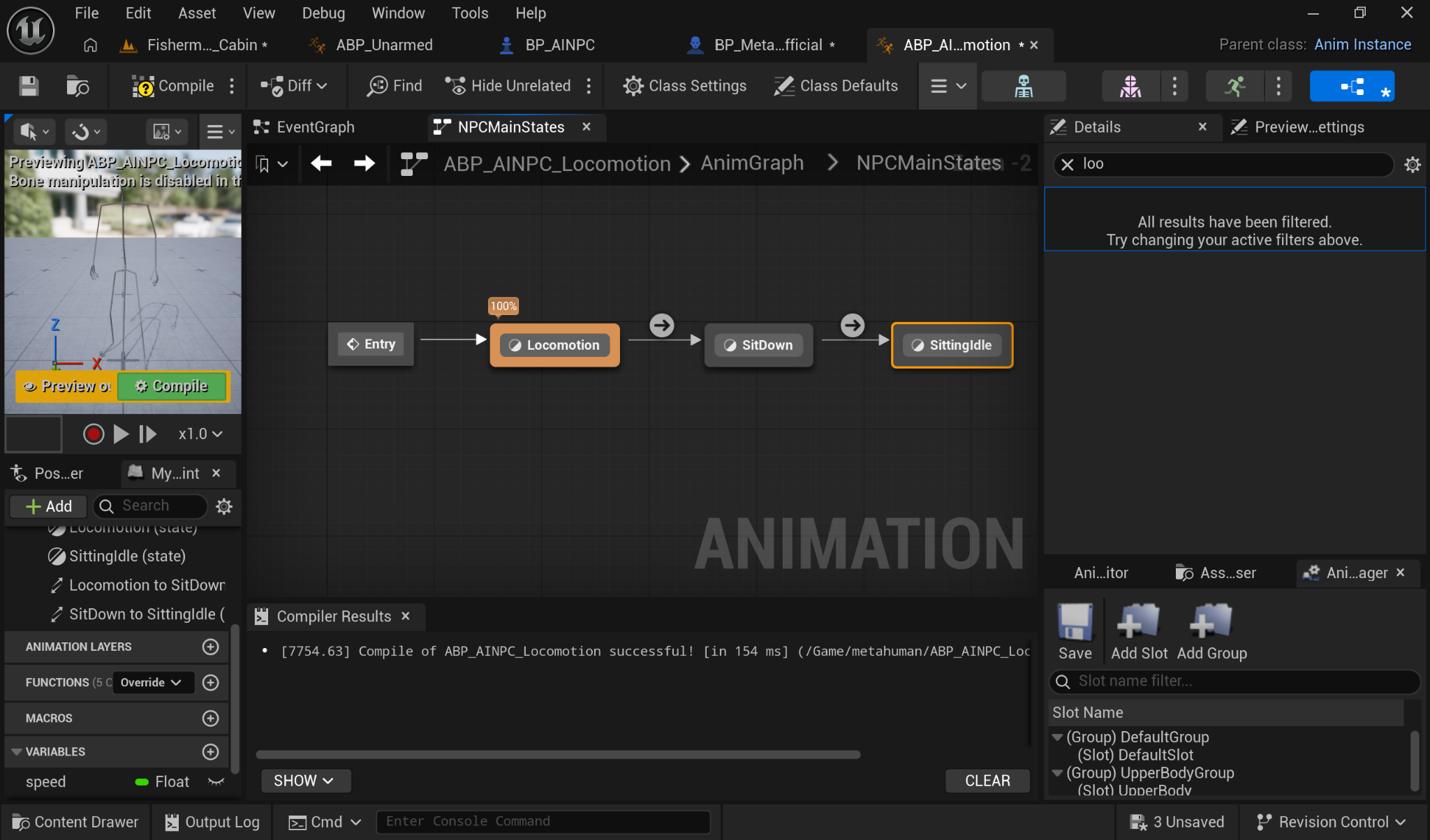Open Details panel settings gear
The width and height of the screenshot is (1430, 840).
pos(1412,165)
